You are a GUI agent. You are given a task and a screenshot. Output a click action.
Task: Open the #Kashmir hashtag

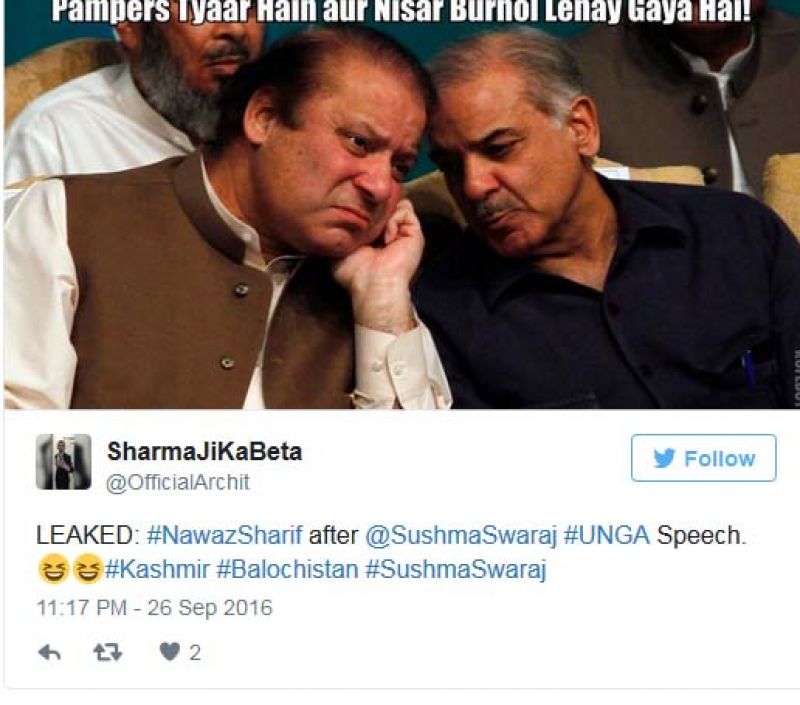point(157,569)
